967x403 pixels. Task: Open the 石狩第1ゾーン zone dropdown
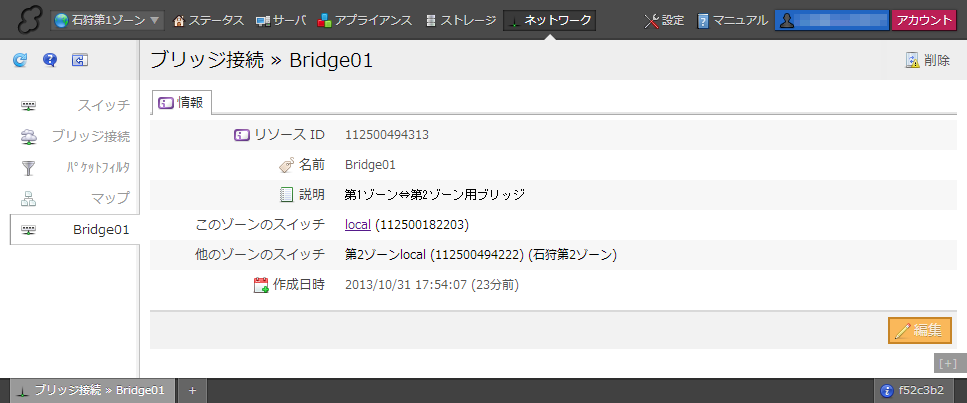point(108,20)
